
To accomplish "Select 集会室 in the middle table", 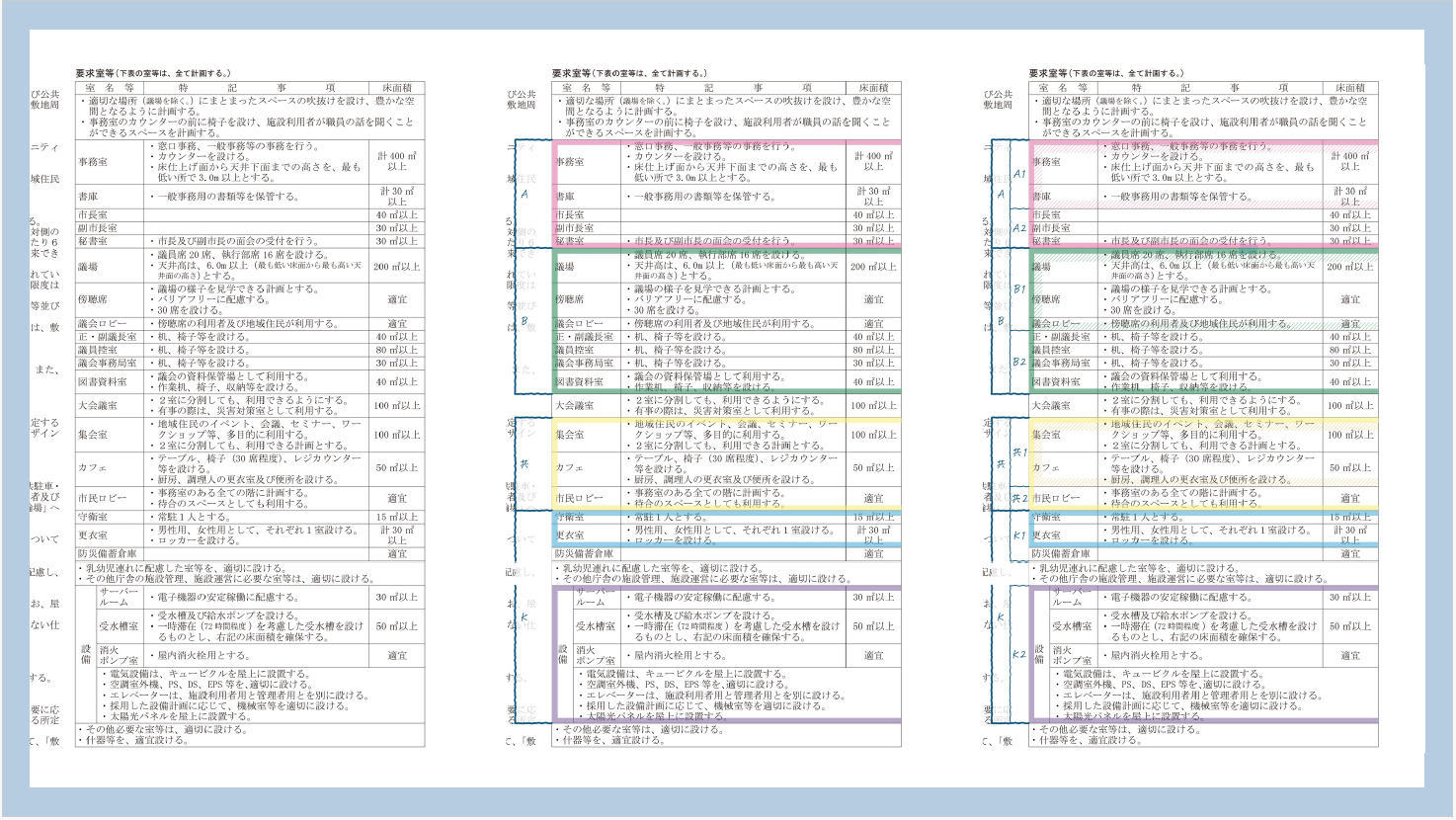I will [570, 435].
